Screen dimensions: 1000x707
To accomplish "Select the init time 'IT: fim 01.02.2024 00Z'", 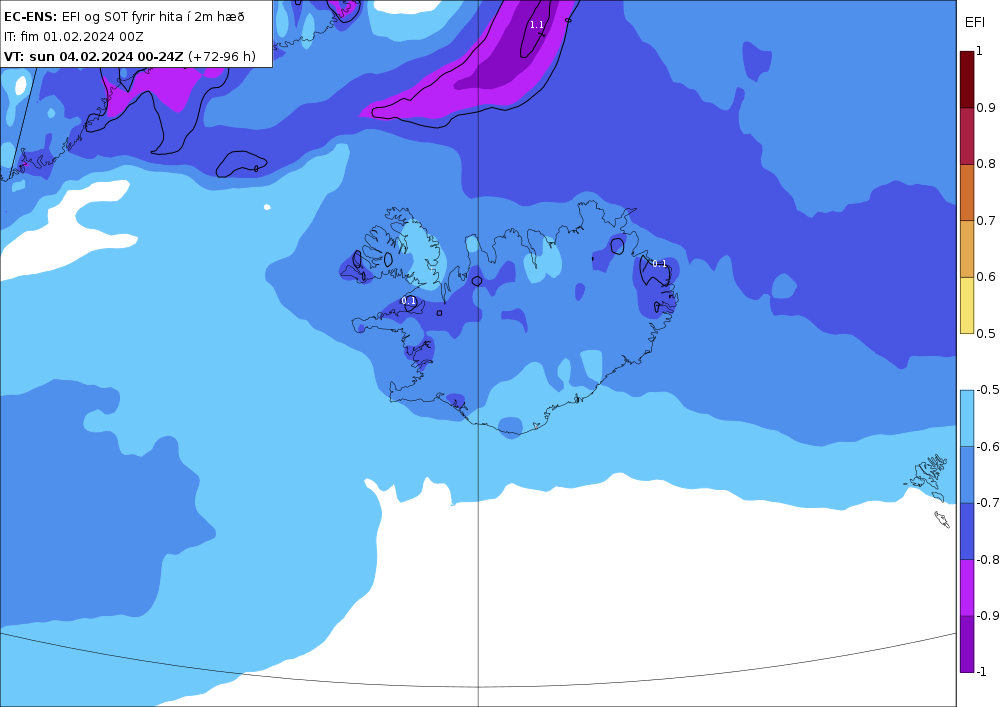I will tap(73, 36).
